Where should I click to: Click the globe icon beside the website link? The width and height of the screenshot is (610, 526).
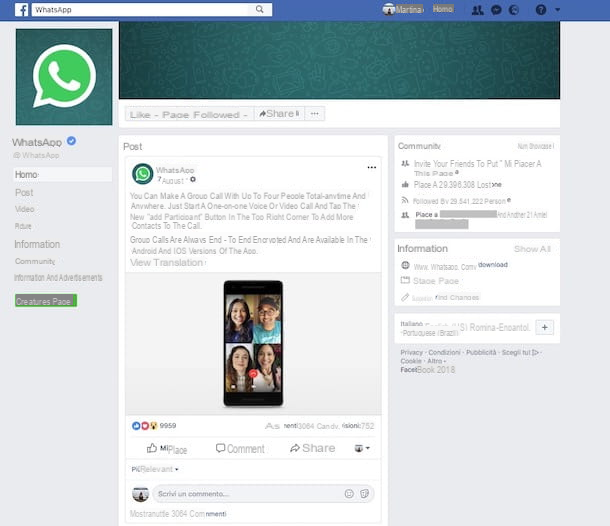tap(405, 265)
